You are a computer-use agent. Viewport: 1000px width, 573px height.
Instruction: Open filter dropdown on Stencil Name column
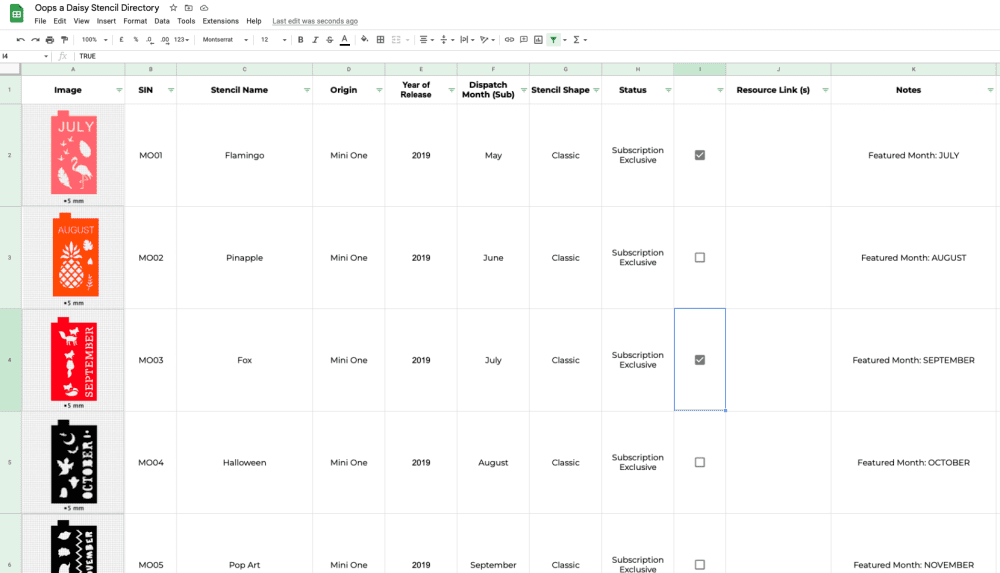[x=306, y=90]
